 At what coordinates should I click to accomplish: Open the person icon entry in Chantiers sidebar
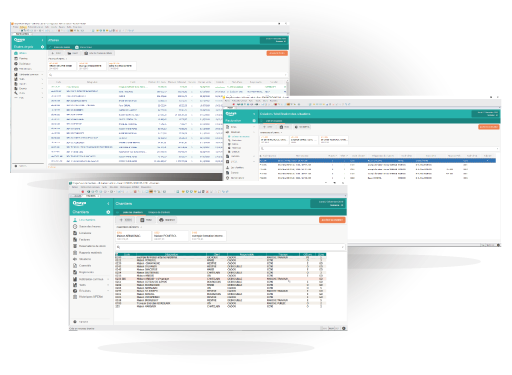(x=75, y=220)
